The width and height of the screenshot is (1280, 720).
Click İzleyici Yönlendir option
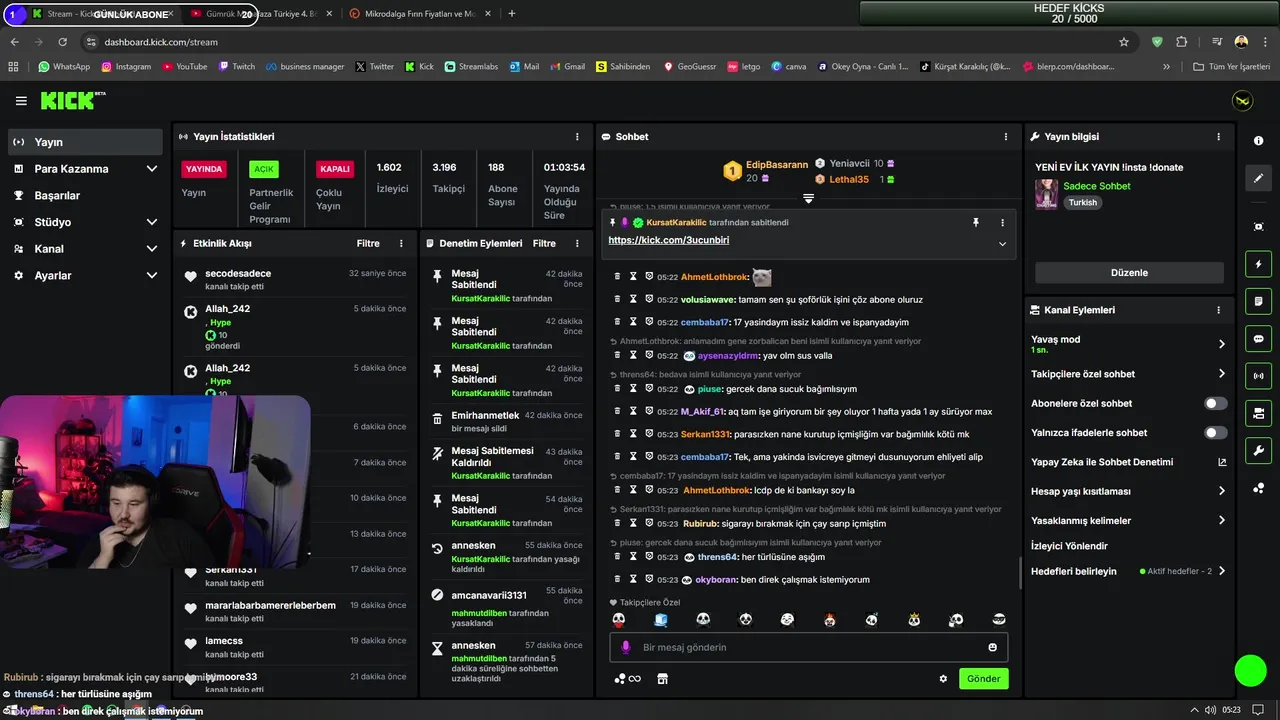(x=1069, y=546)
